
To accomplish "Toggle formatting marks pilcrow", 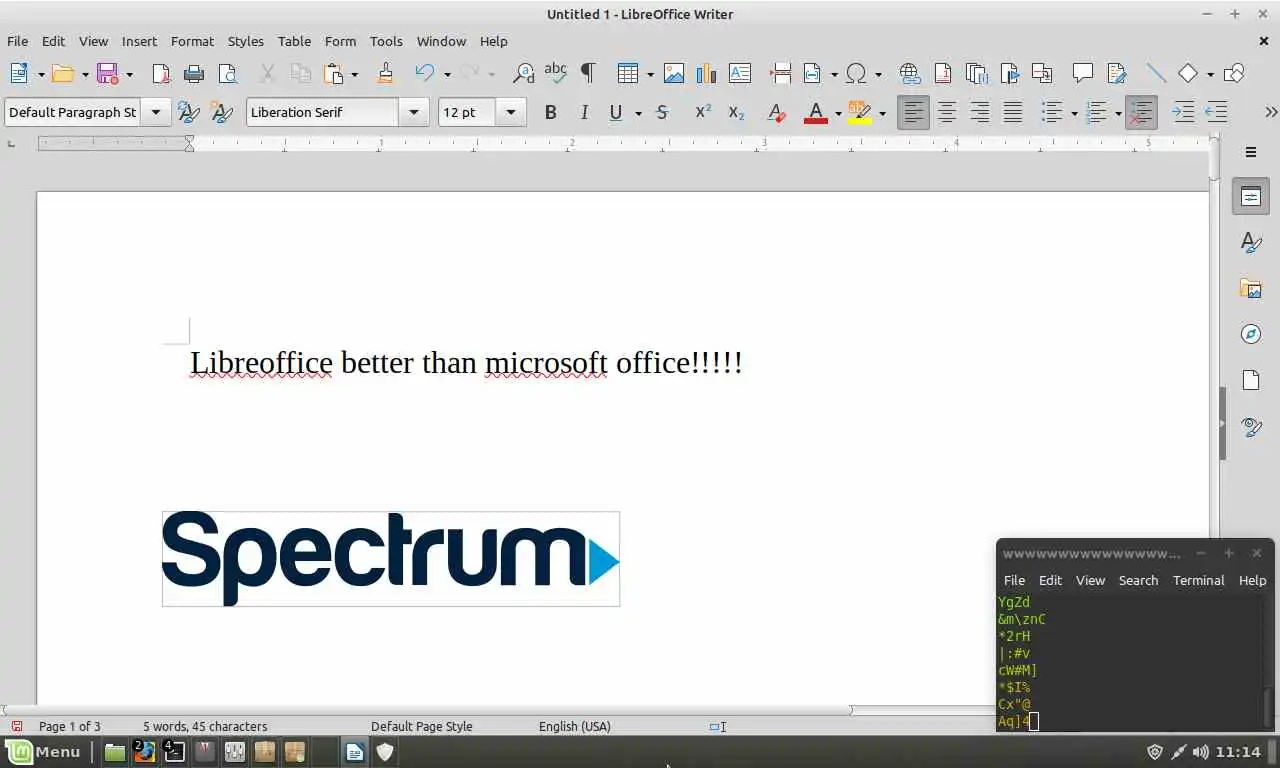I will pos(588,73).
